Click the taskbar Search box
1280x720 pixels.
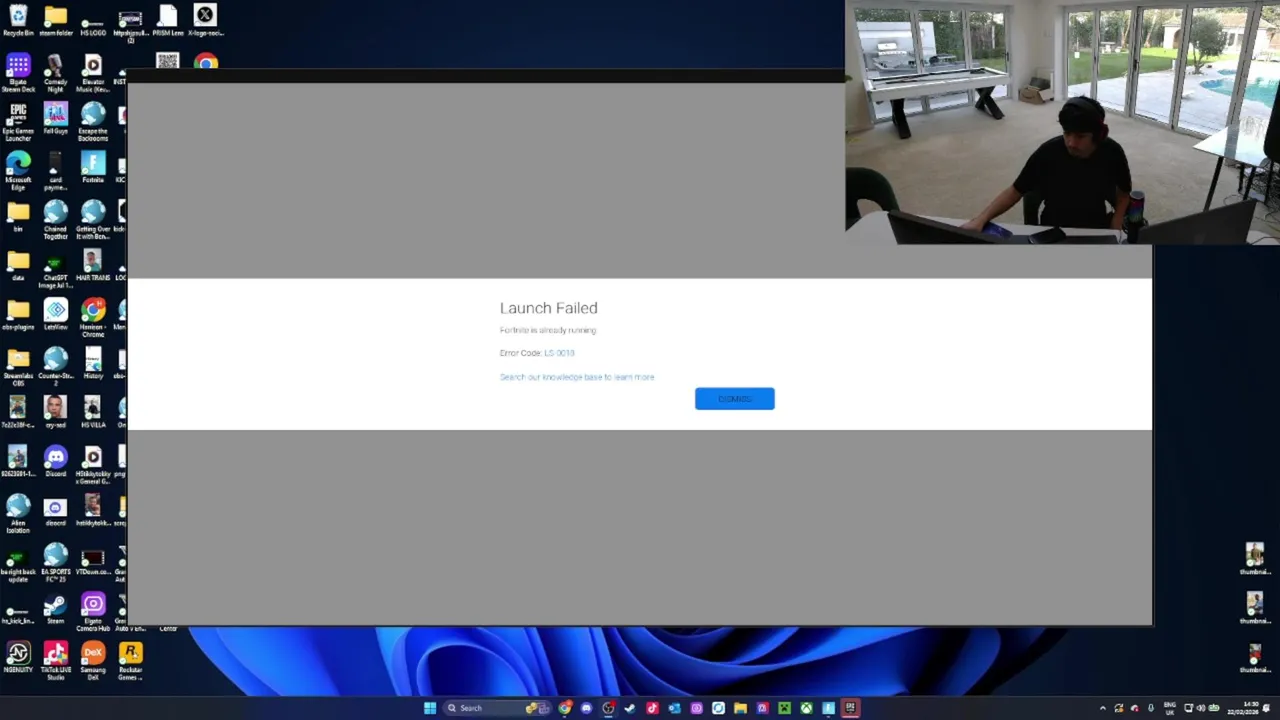pyautogui.click(x=497, y=708)
